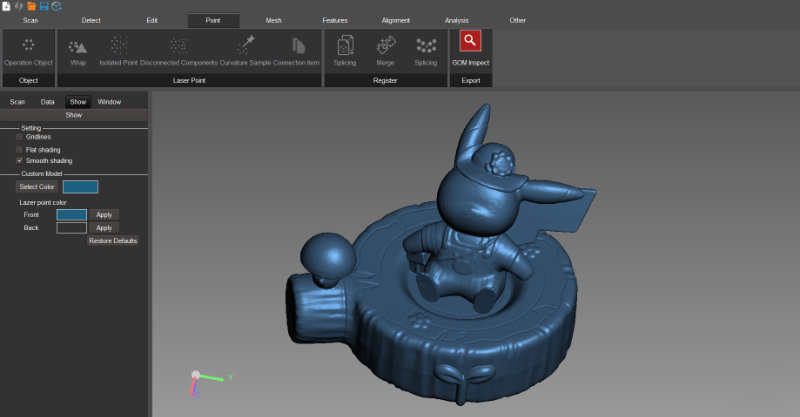Select the Disconnected Components tool

pos(179,52)
